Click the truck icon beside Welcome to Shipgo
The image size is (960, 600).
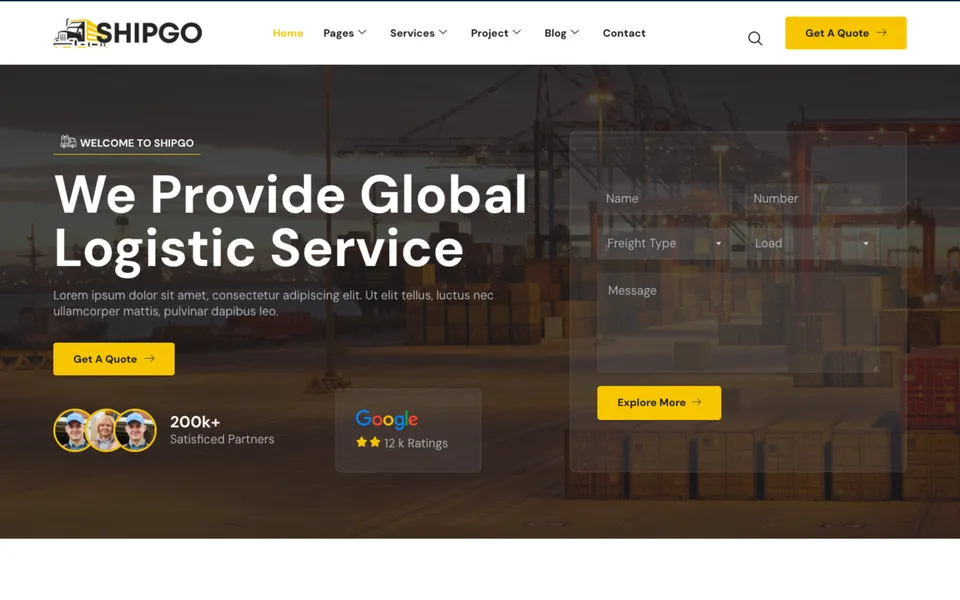(68, 142)
